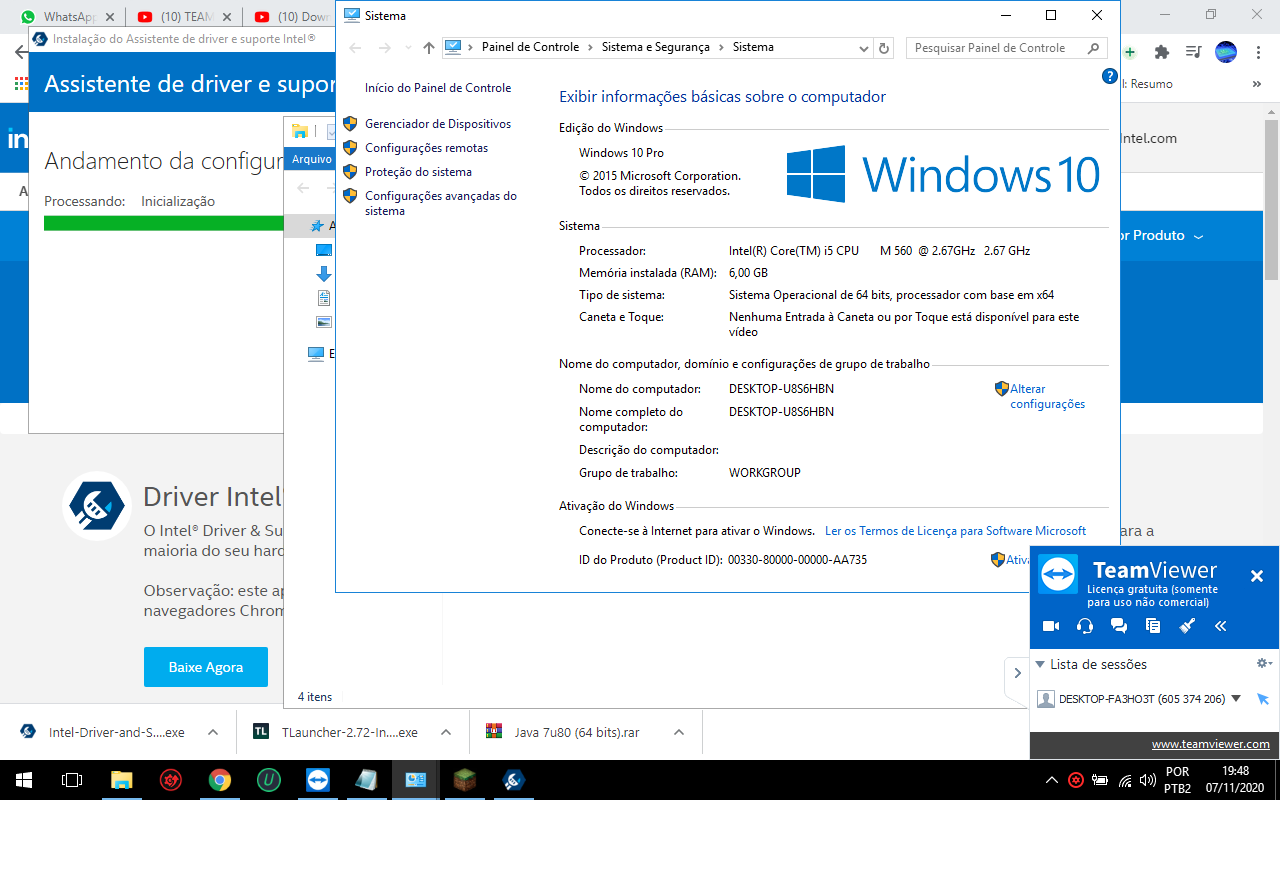Open www.teamviewer.com link
The height and width of the screenshot is (879, 1280).
click(x=1210, y=744)
